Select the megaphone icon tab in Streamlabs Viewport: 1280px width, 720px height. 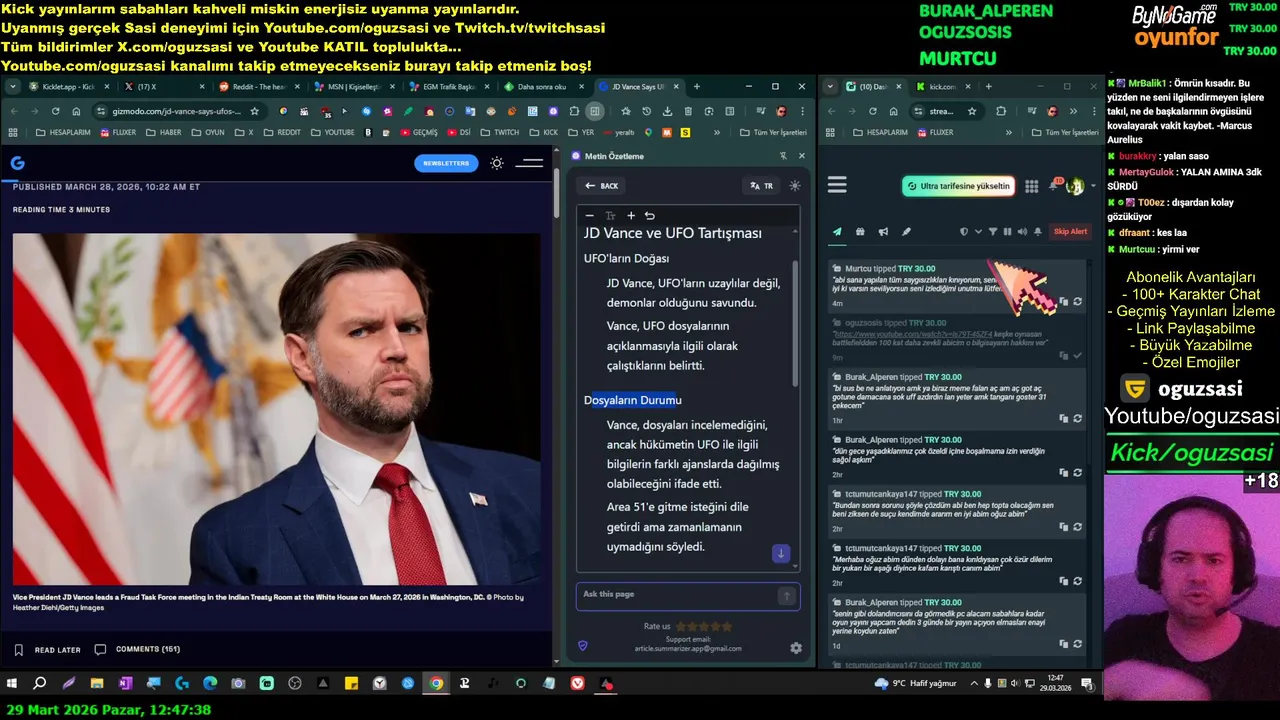point(883,232)
